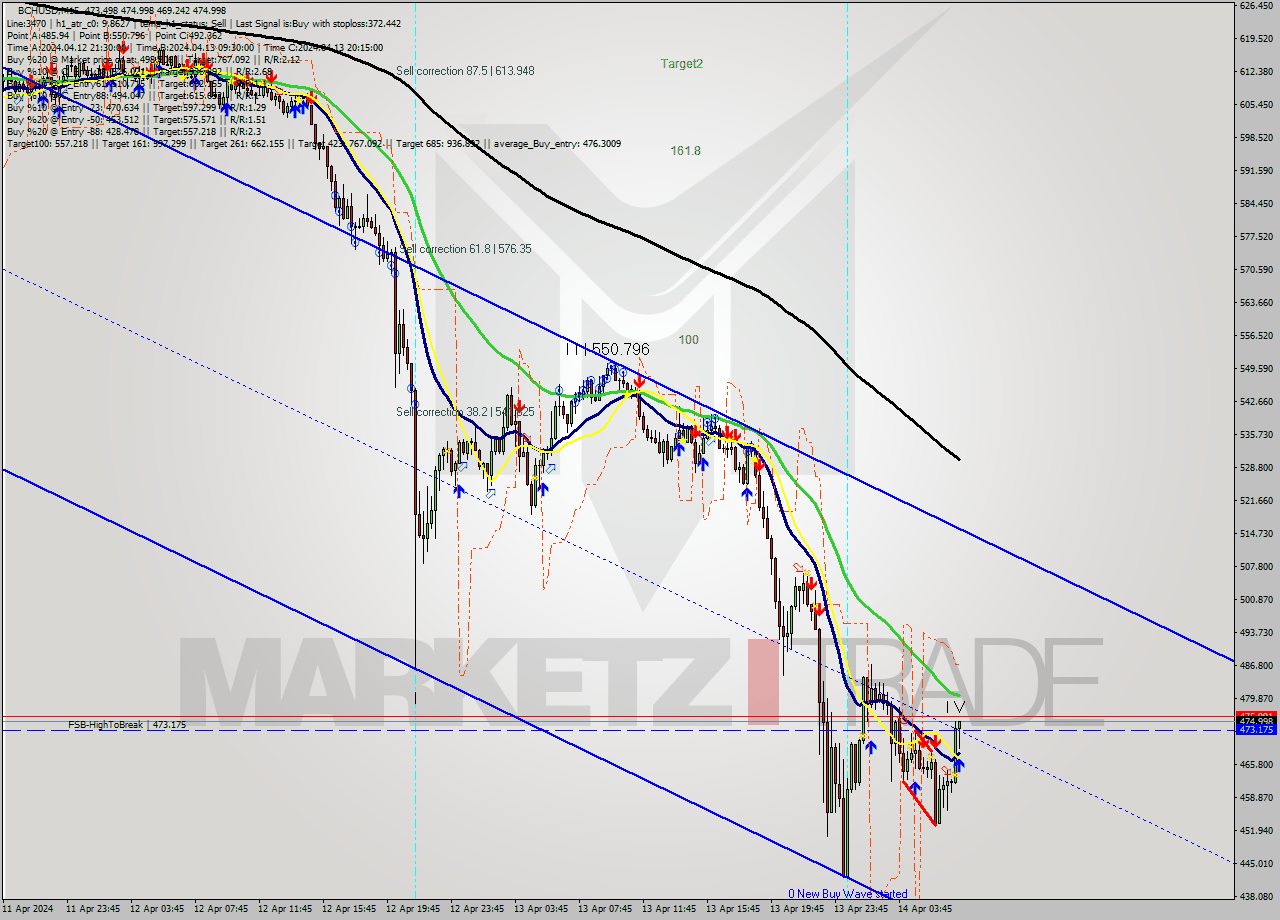Click the 458.870 price axis label
This screenshot has height=920, width=1280.
click(1256, 798)
